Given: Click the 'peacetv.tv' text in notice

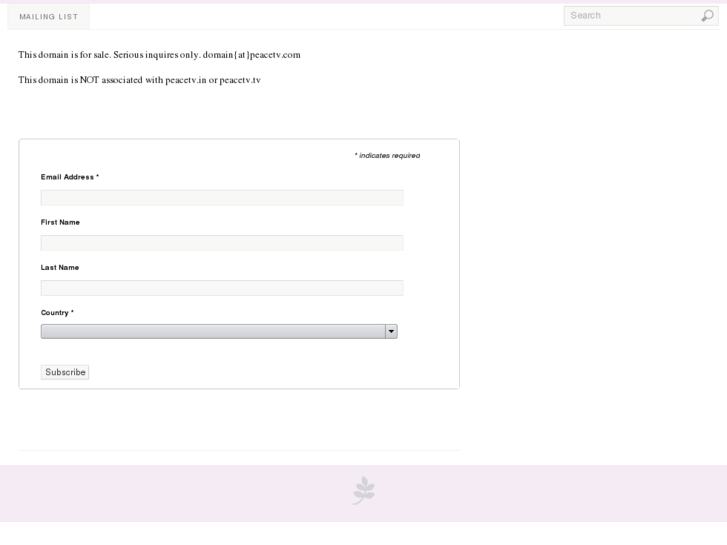Looking at the screenshot, I should click(240, 80).
